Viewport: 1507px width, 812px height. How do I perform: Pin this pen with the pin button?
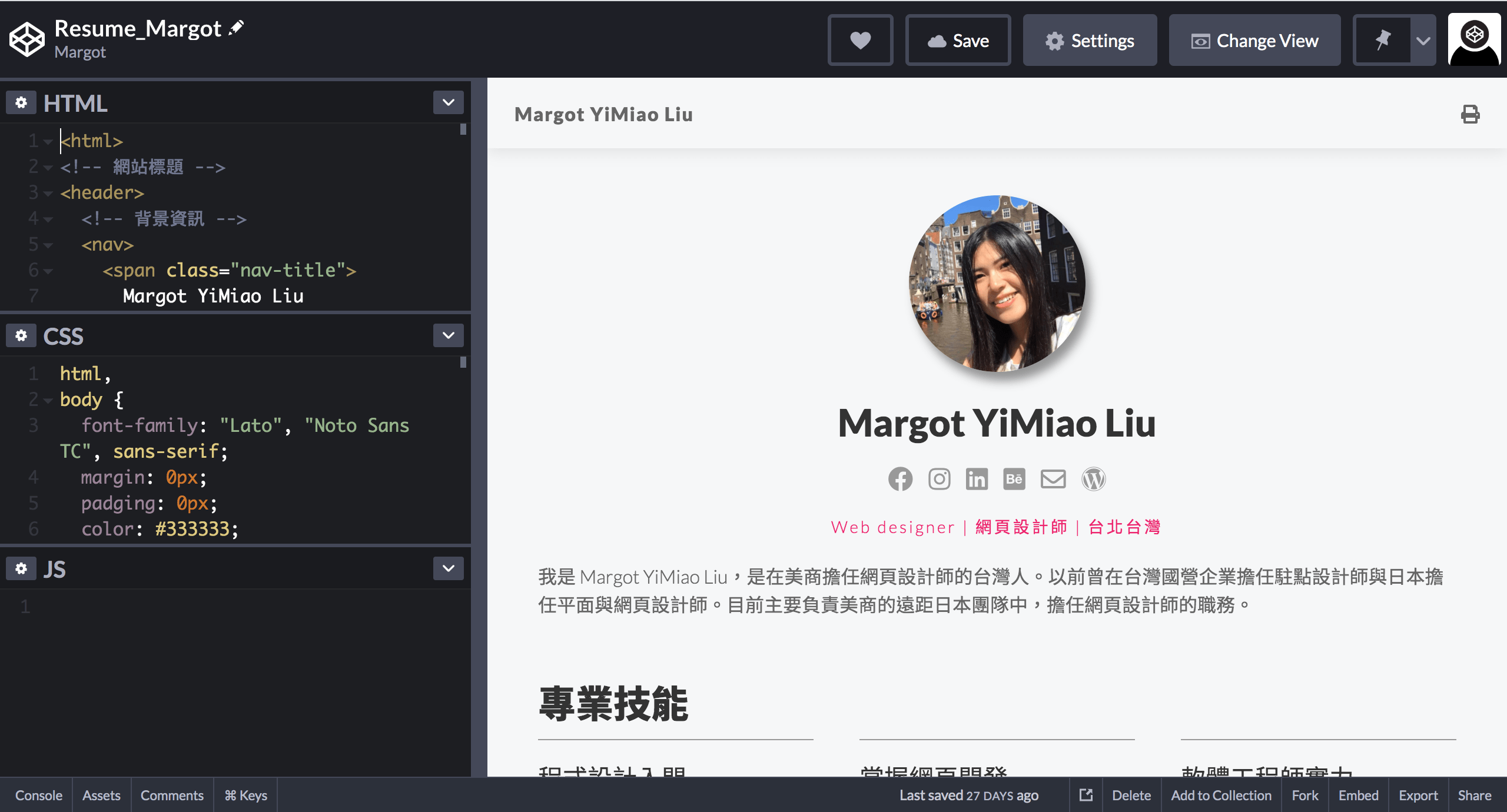coord(1382,41)
